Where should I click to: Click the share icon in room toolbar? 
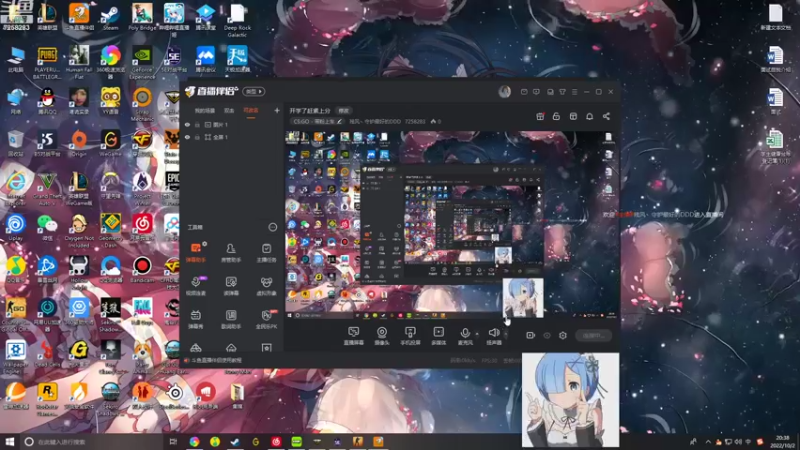pos(606,116)
